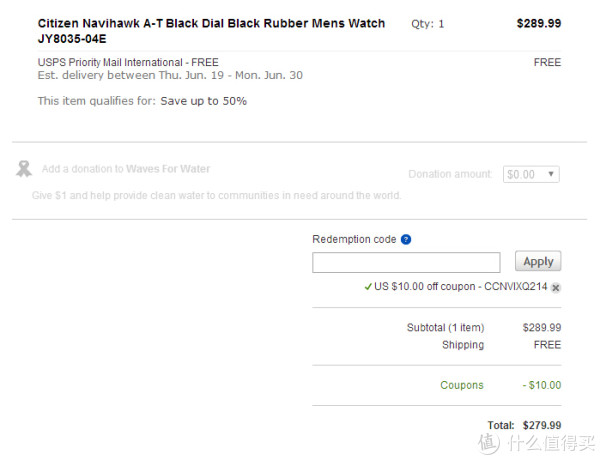Viewport: 600px width, 460px height.
Task: Click USPS Priority Mail International shipping text
Action: point(128,62)
